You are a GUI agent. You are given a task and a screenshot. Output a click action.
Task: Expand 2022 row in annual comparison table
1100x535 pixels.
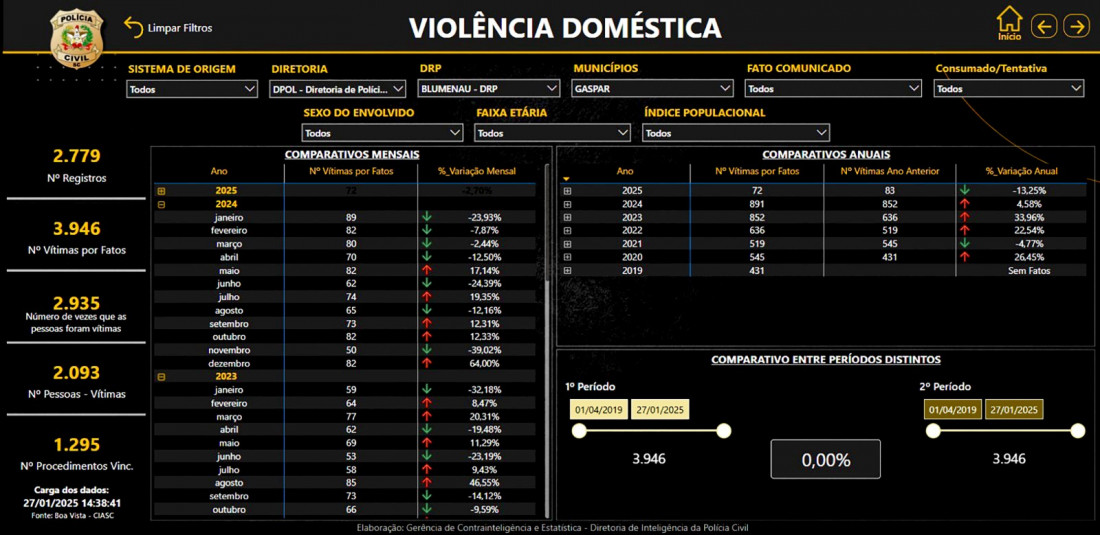coord(567,231)
